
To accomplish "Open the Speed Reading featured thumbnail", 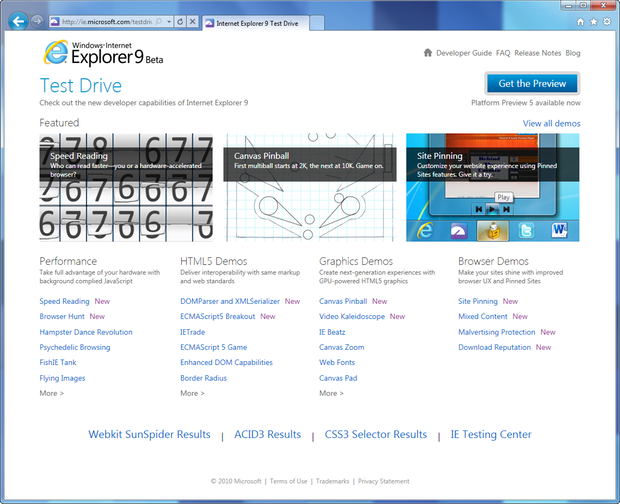I will [126, 187].
